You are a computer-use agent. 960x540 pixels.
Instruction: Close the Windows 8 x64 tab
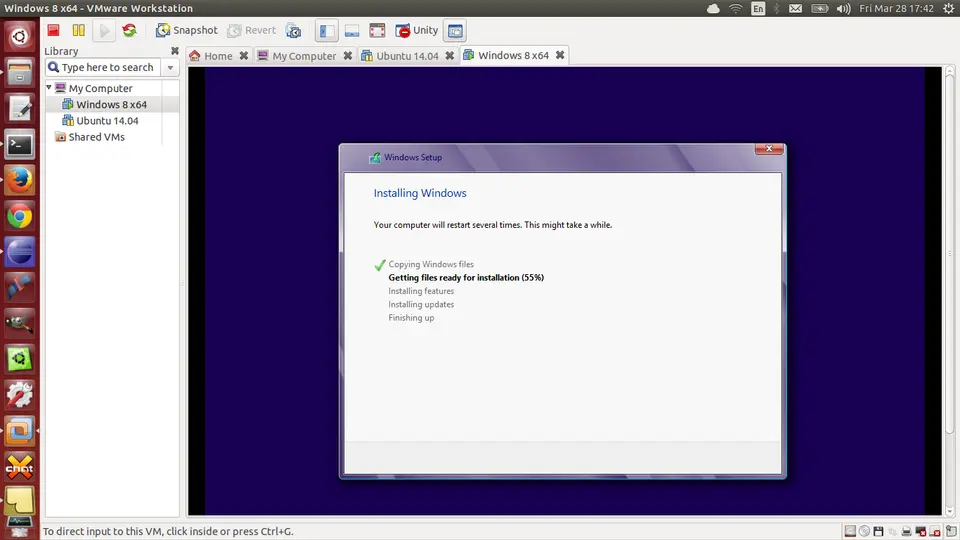(x=560, y=55)
